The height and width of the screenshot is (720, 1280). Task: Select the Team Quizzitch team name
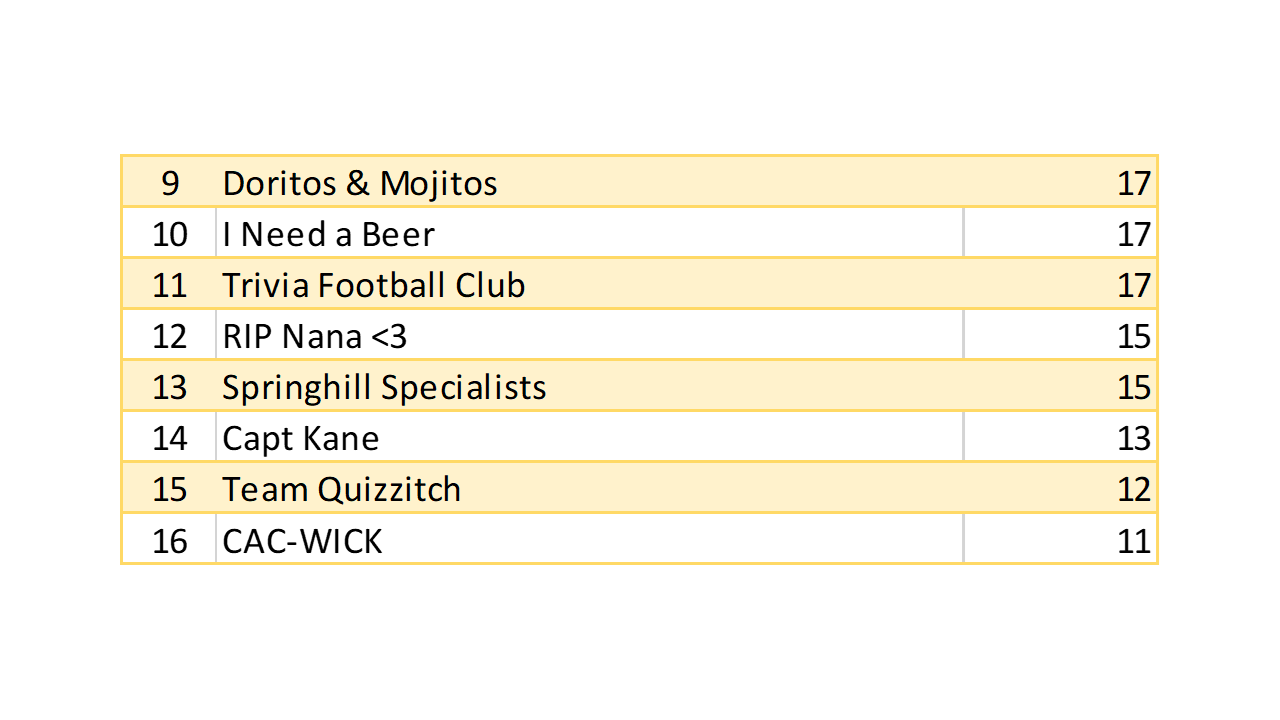[x=342, y=489]
